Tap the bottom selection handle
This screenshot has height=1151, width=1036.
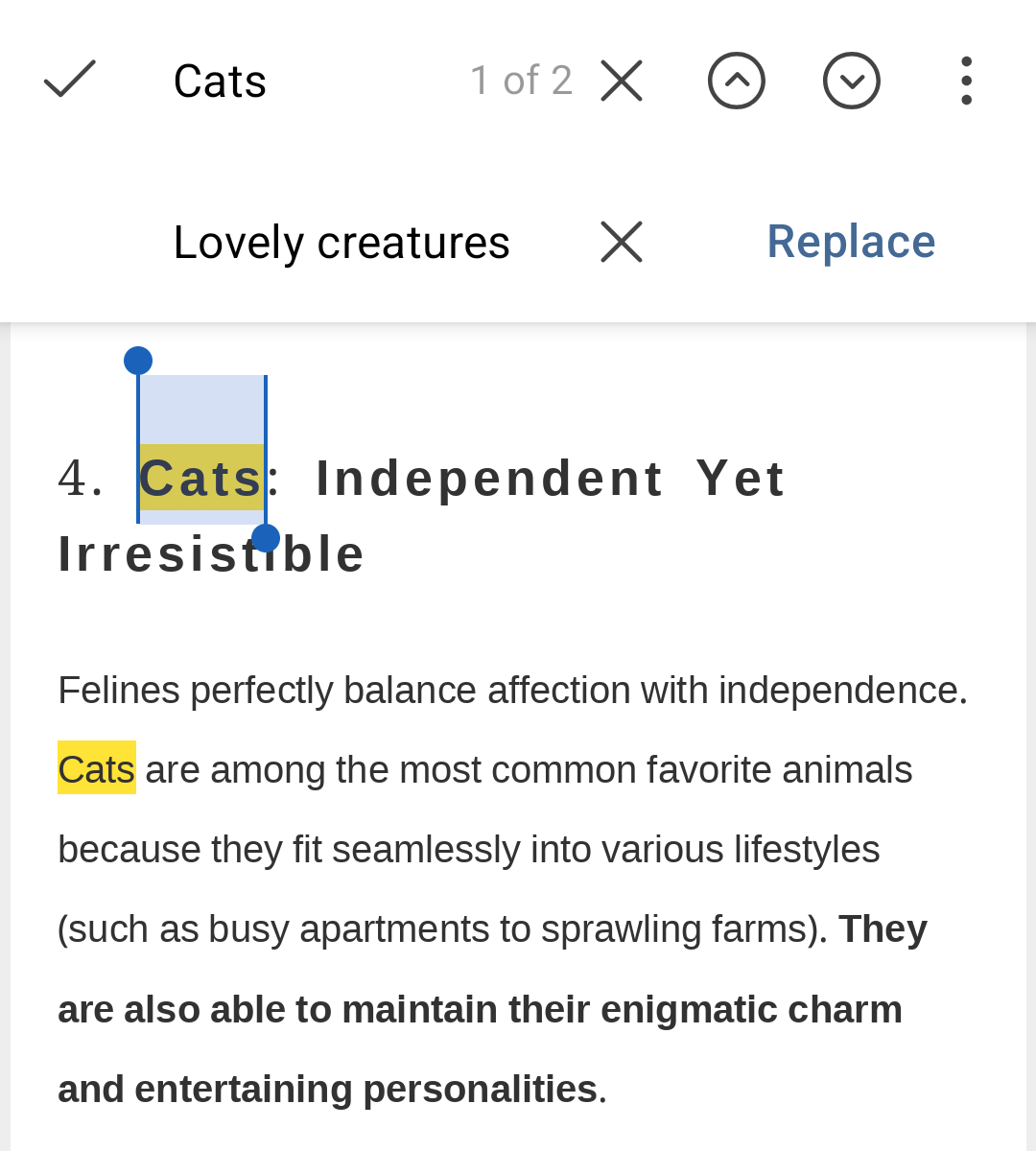tap(266, 537)
